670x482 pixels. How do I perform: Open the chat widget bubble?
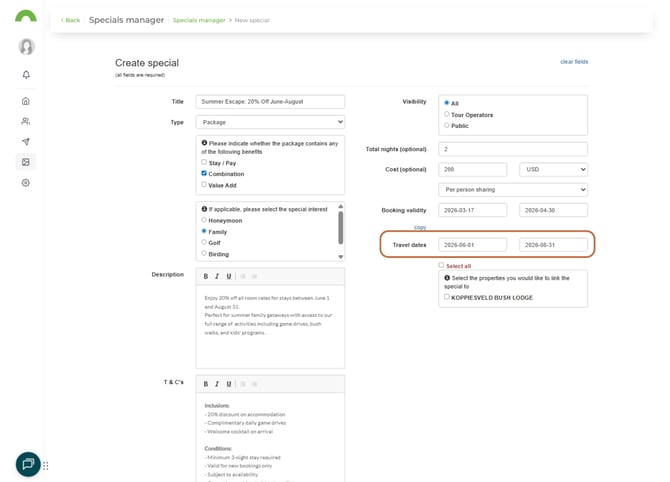28,464
